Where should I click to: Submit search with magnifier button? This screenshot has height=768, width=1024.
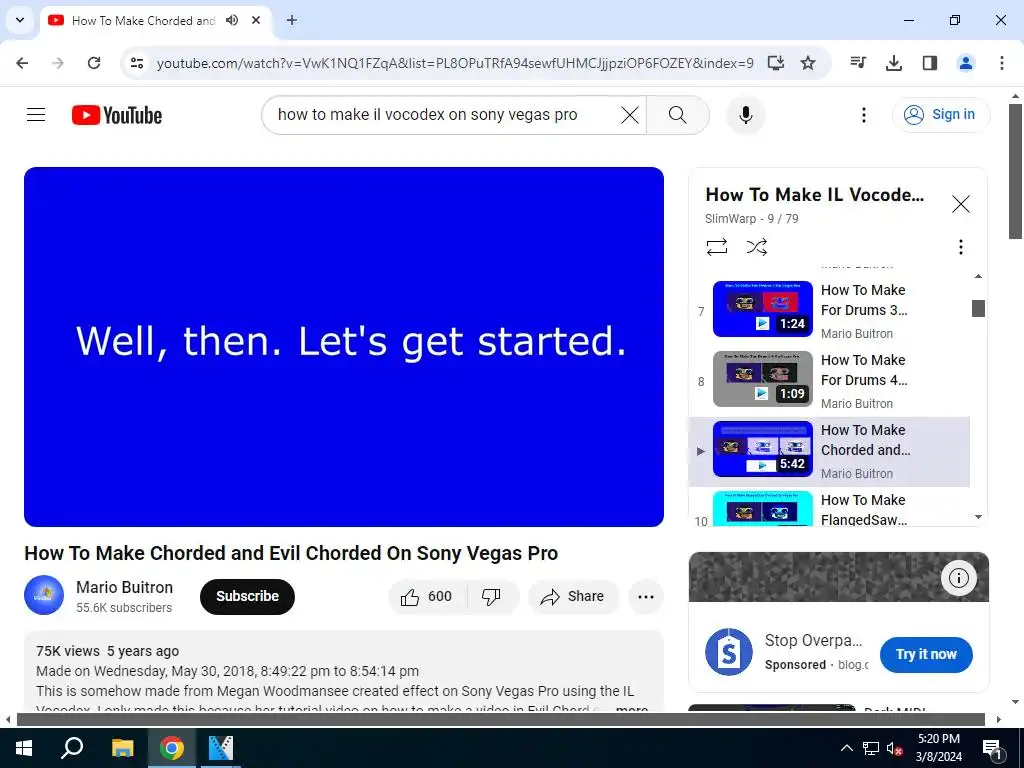pyautogui.click(x=678, y=115)
